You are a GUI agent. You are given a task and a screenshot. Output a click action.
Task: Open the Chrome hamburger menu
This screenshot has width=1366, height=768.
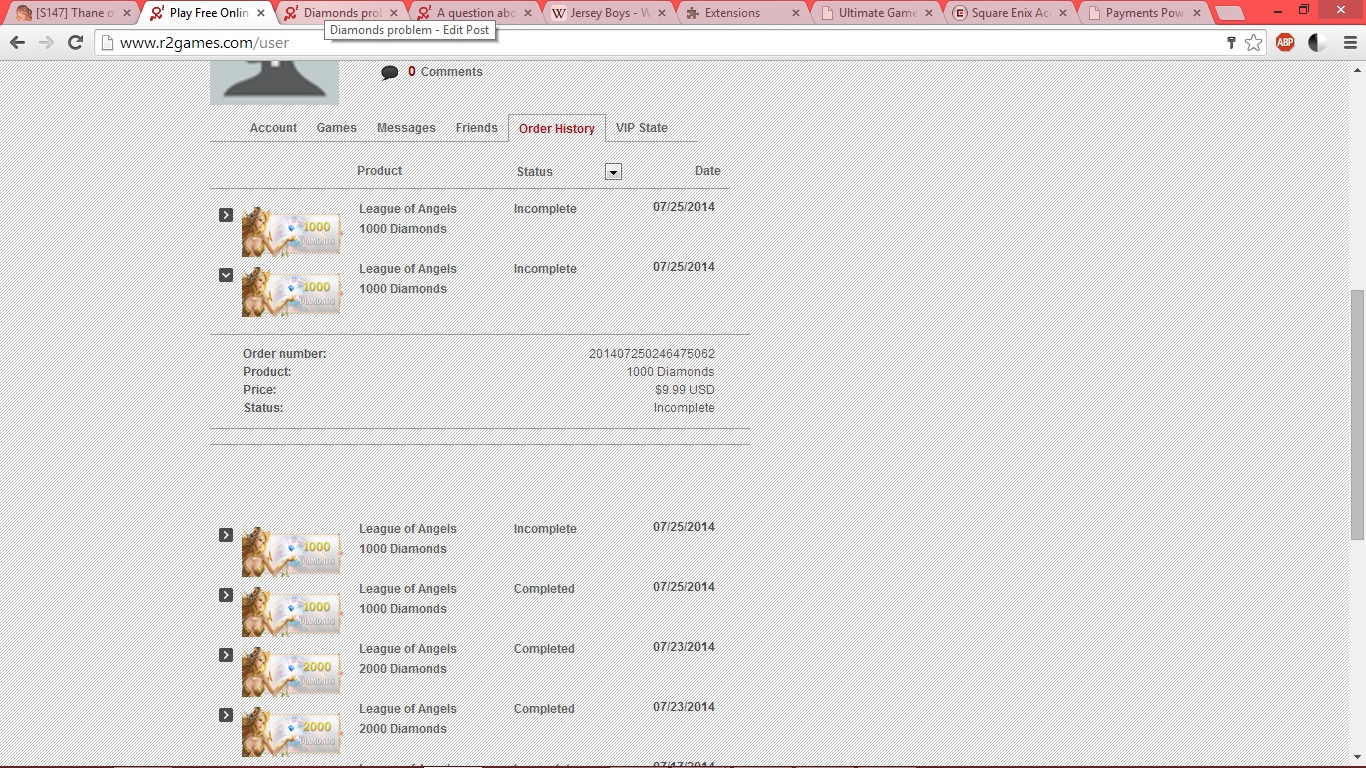click(1350, 43)
